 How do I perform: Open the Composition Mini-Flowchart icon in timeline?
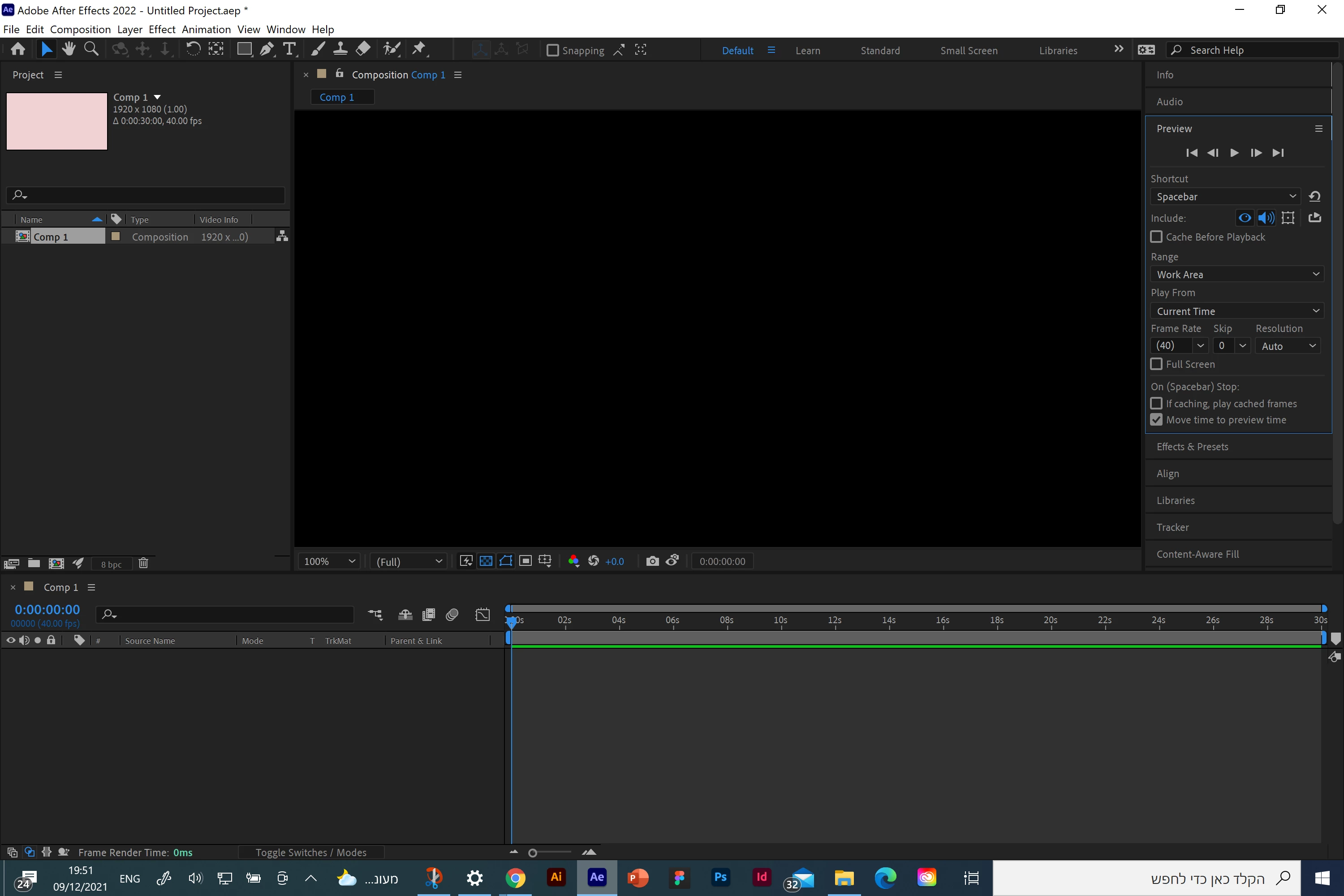[375, 614]
